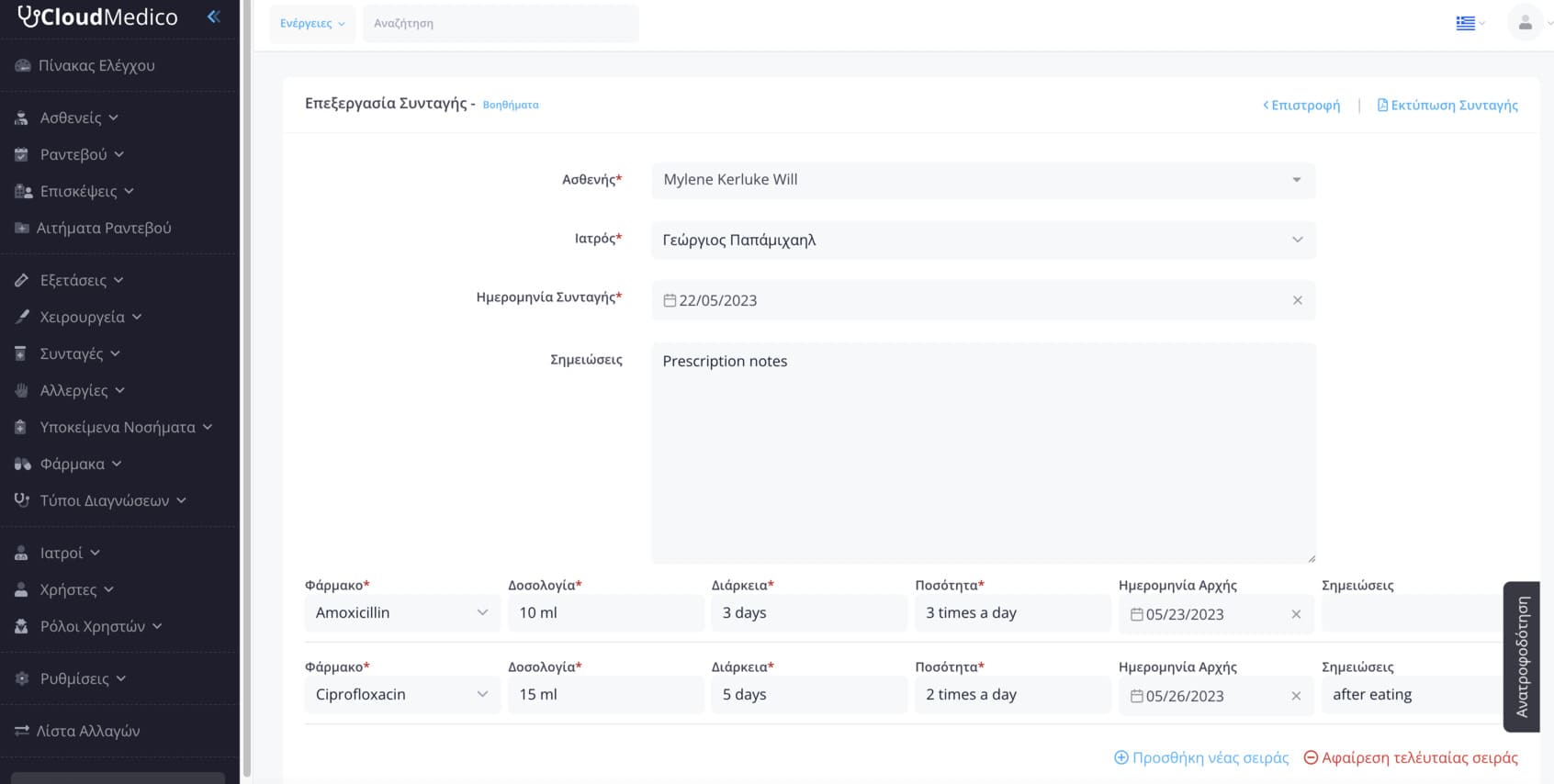Open the Amoxicillin medicine dropdown
This screenshot has height=784, width=1554.
pyautogui.click(x=401, y=612)
